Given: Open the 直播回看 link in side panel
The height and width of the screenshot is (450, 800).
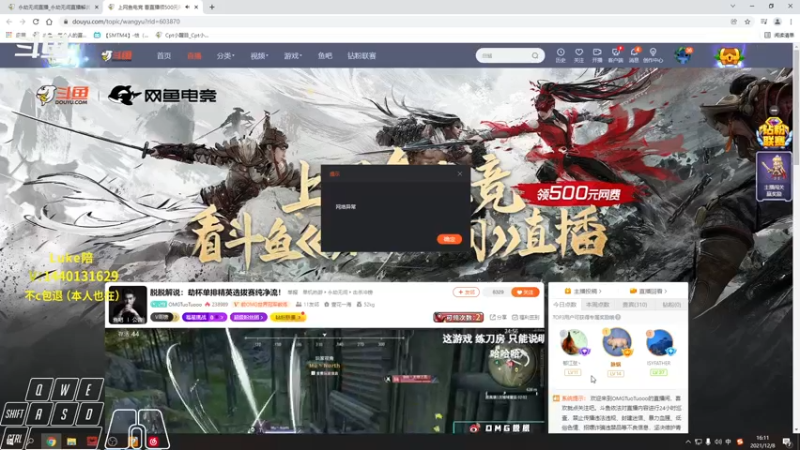Looking at the screenshot, I should pyautogui.click(x=648, y=291).
